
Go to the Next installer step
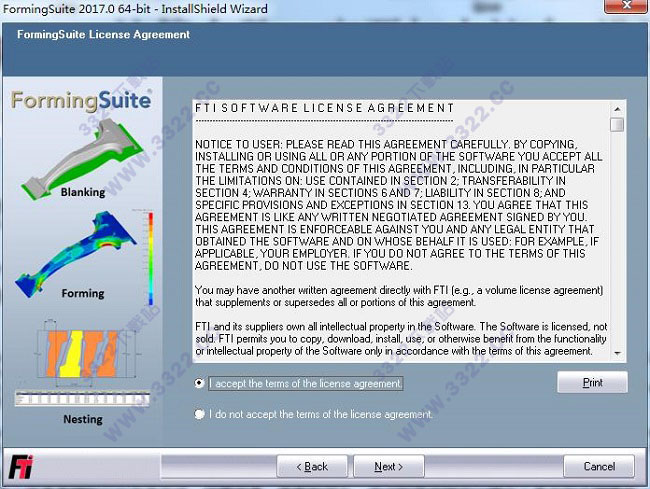(x=388, y=466)
